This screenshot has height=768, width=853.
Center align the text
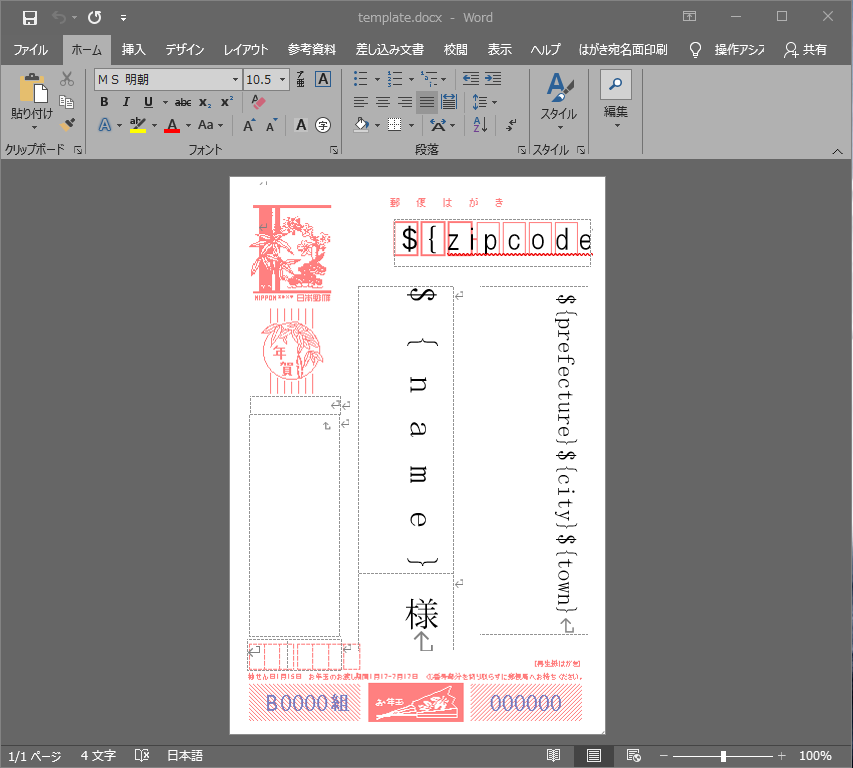click(x=383, y=102)
